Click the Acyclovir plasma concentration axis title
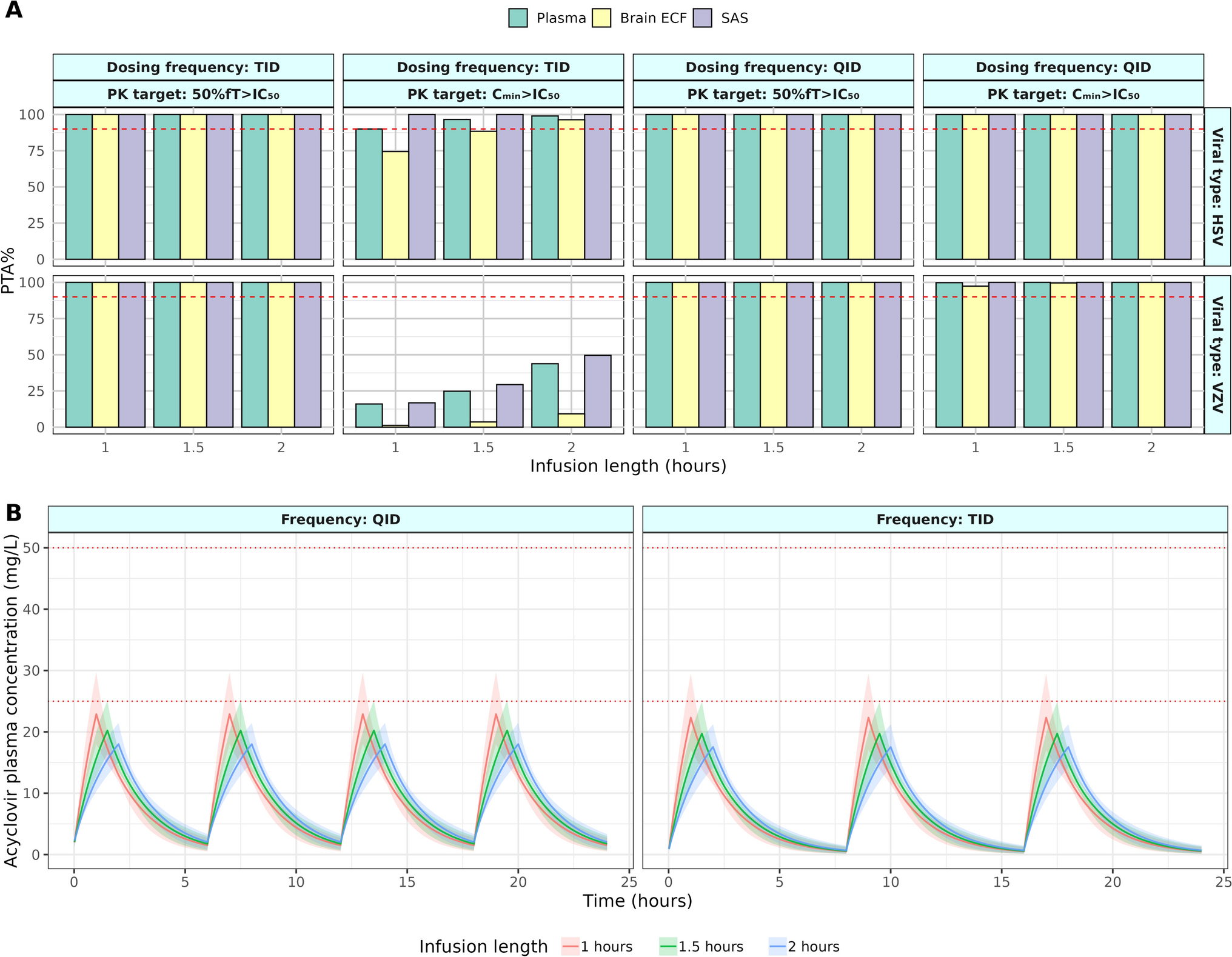 tap(11, 700)
